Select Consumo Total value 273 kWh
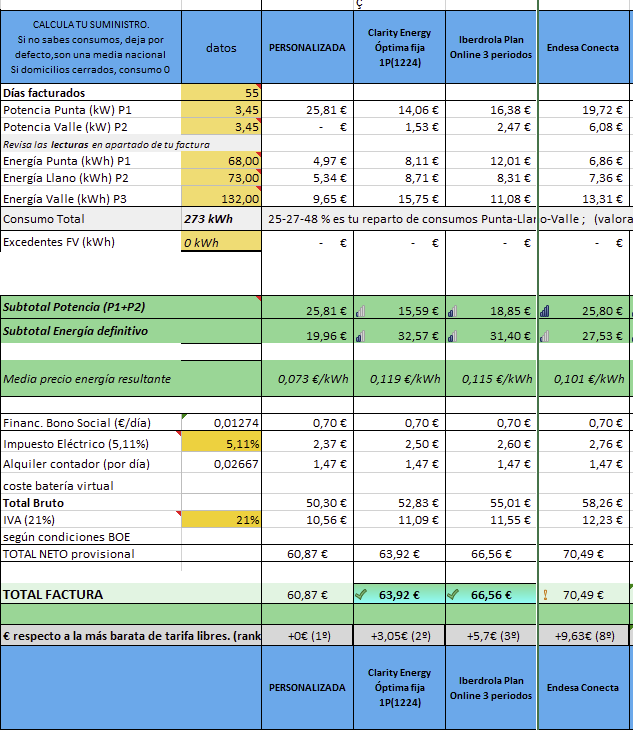This screenshot has height=730, width=633. 221,219
